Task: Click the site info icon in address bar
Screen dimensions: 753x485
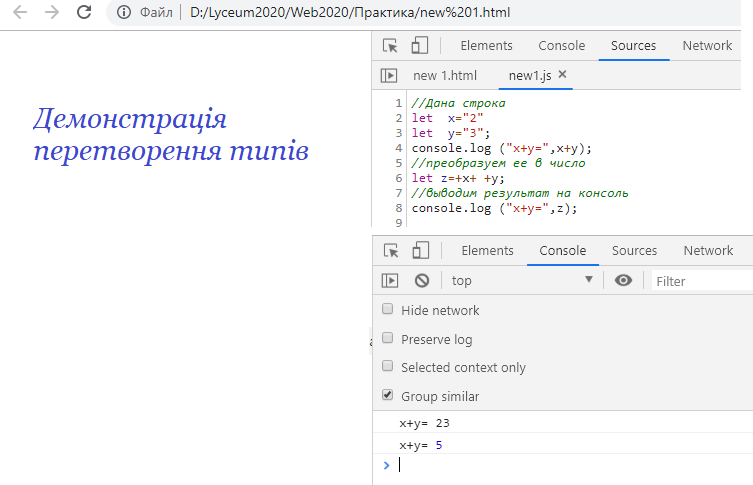Action: tap(123, 14)
